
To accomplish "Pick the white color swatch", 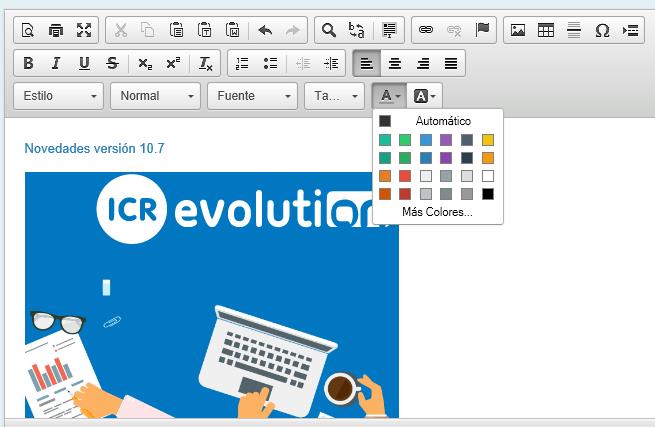I will coord(487,176).
